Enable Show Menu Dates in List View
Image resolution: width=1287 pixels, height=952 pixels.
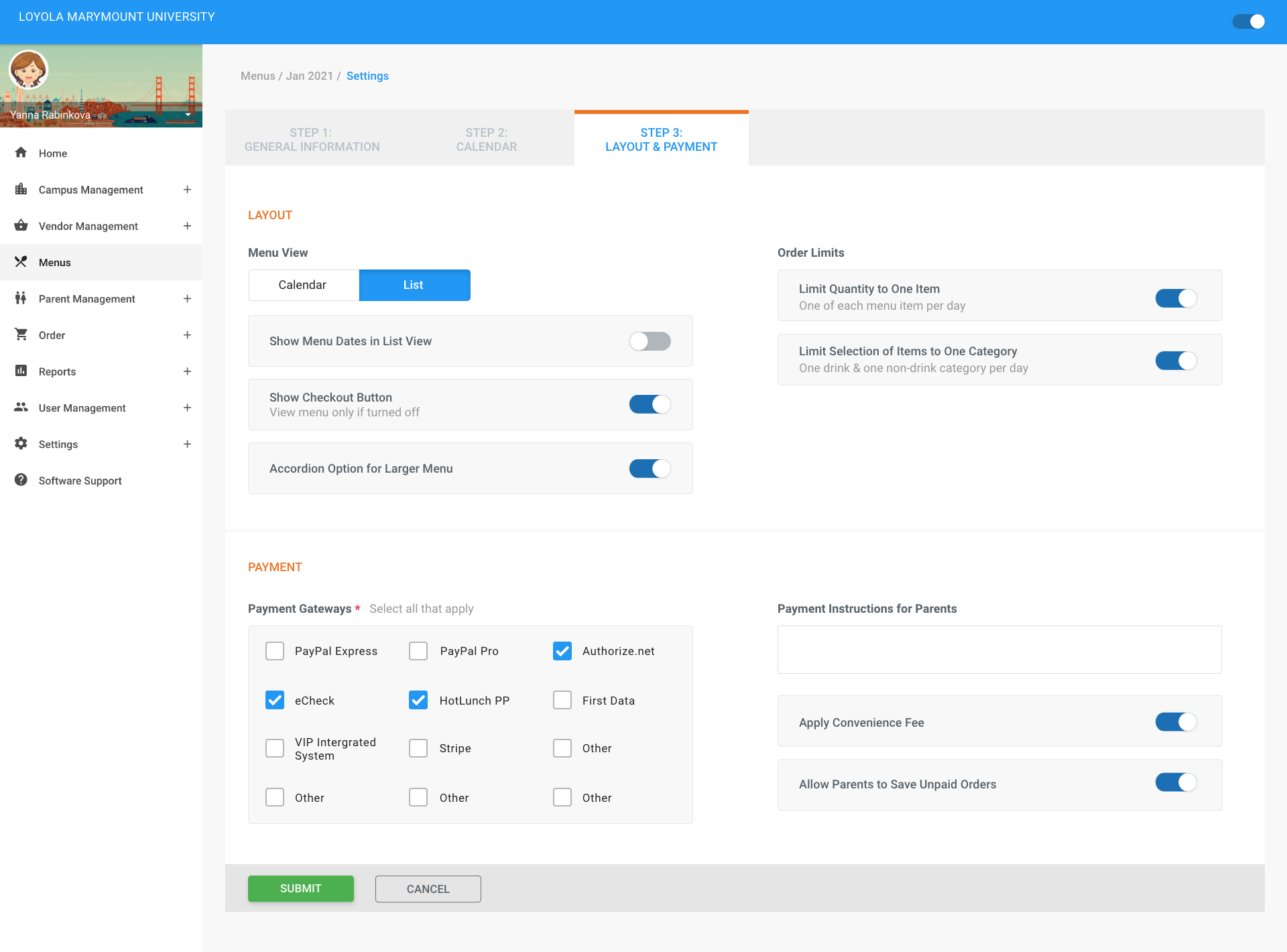(650, 341)
